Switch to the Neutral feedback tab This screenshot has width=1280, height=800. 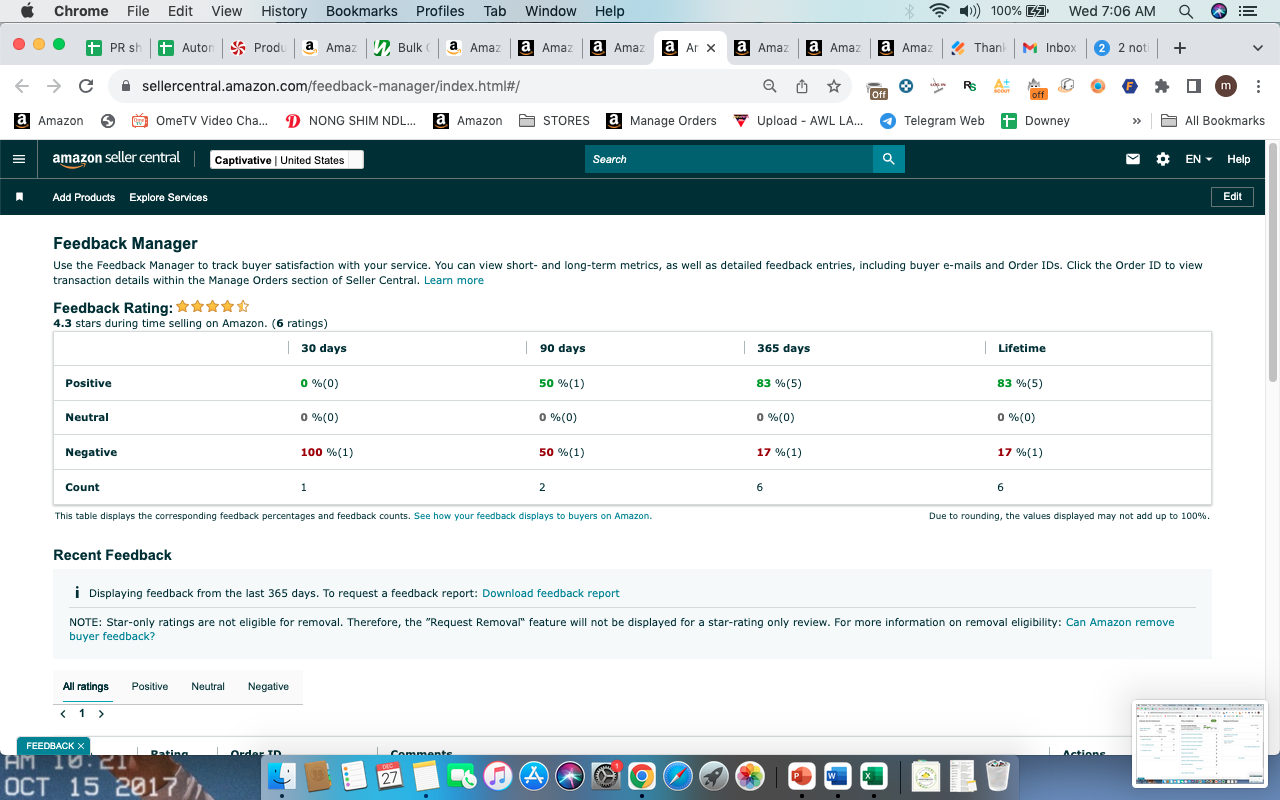[208, 687]
